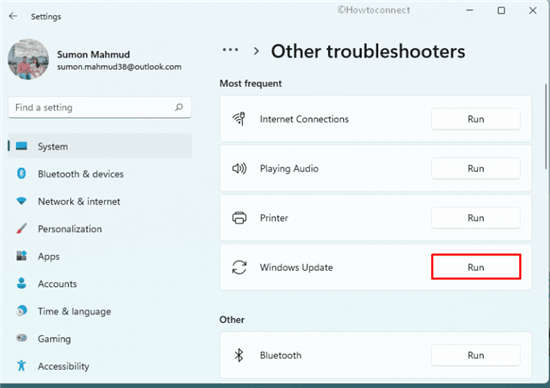Expand the breadcrumb three-dots menu

coord(230,50)
